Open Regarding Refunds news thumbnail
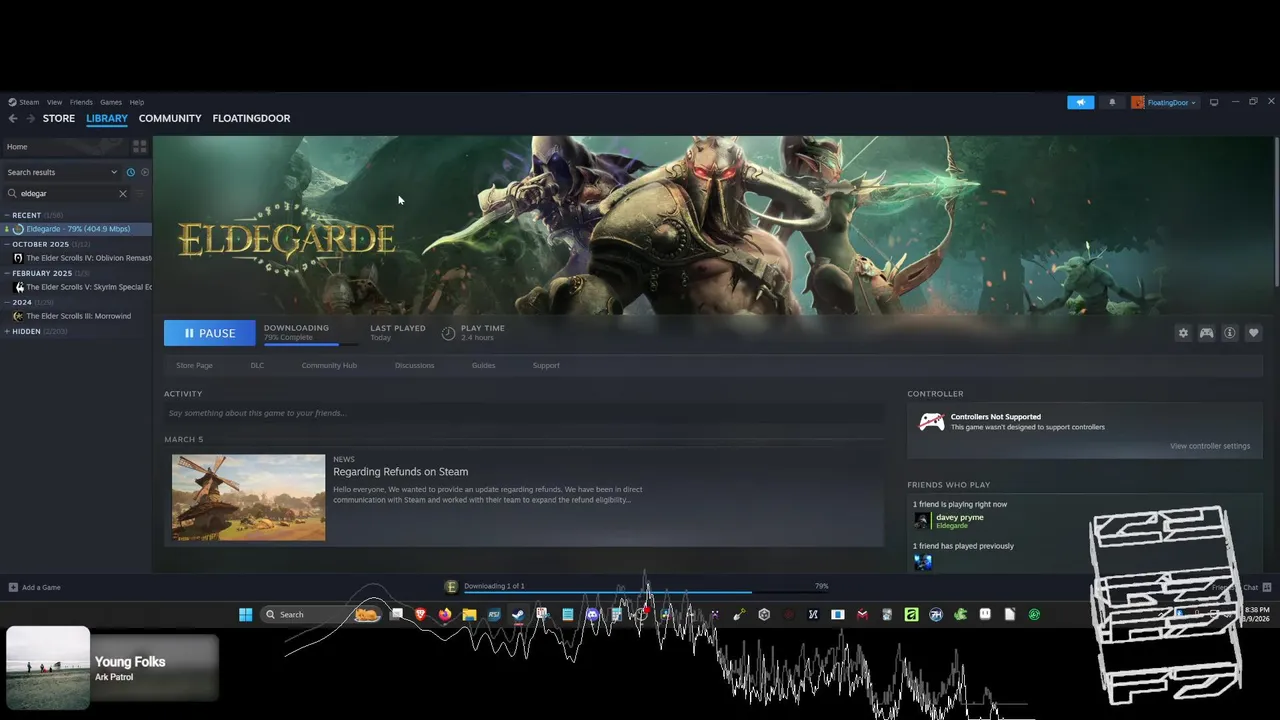Viewport: 1280px width, 720px height. pos(248,497)
